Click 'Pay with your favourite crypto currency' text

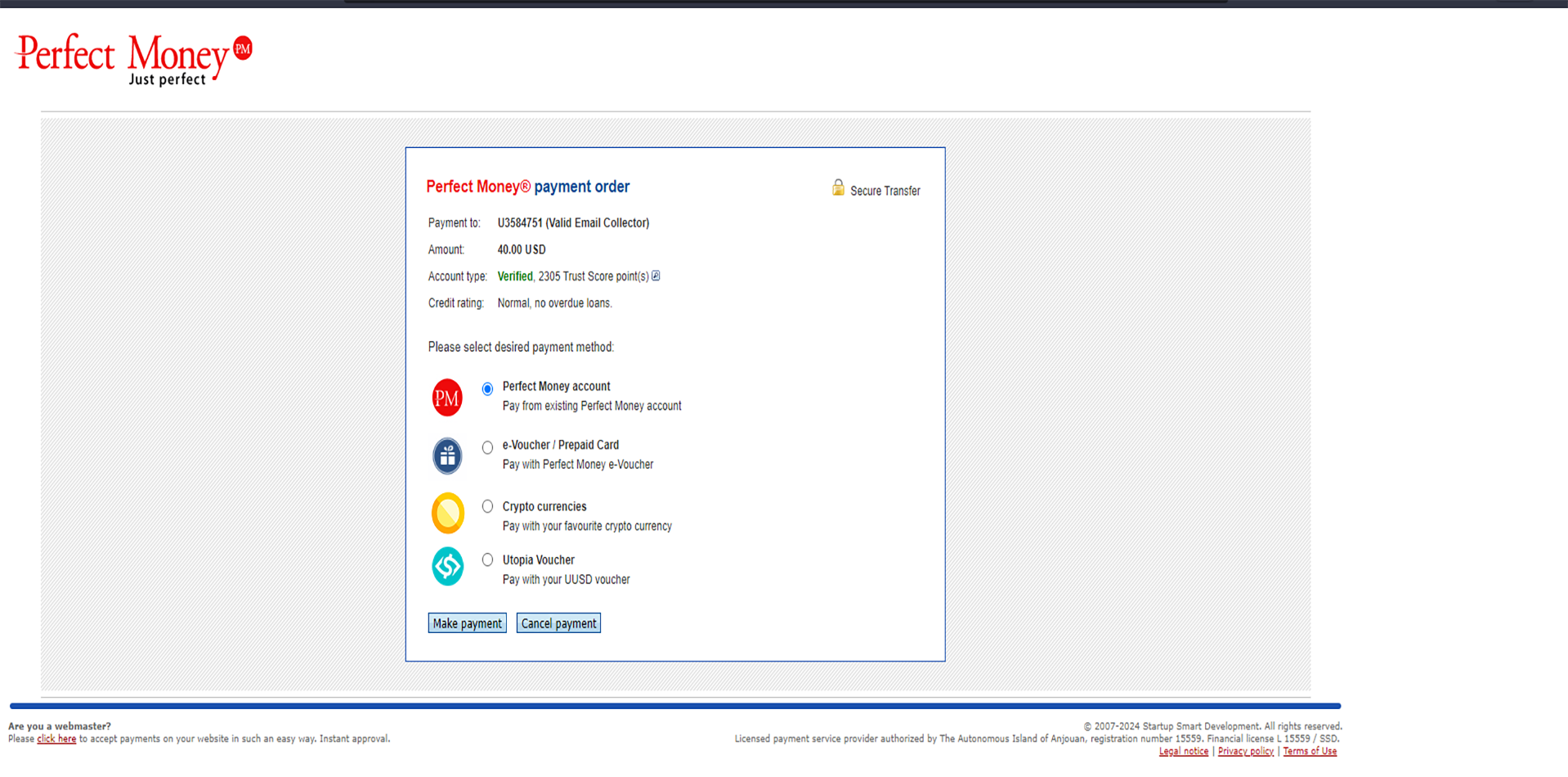[x=587, y=526]
